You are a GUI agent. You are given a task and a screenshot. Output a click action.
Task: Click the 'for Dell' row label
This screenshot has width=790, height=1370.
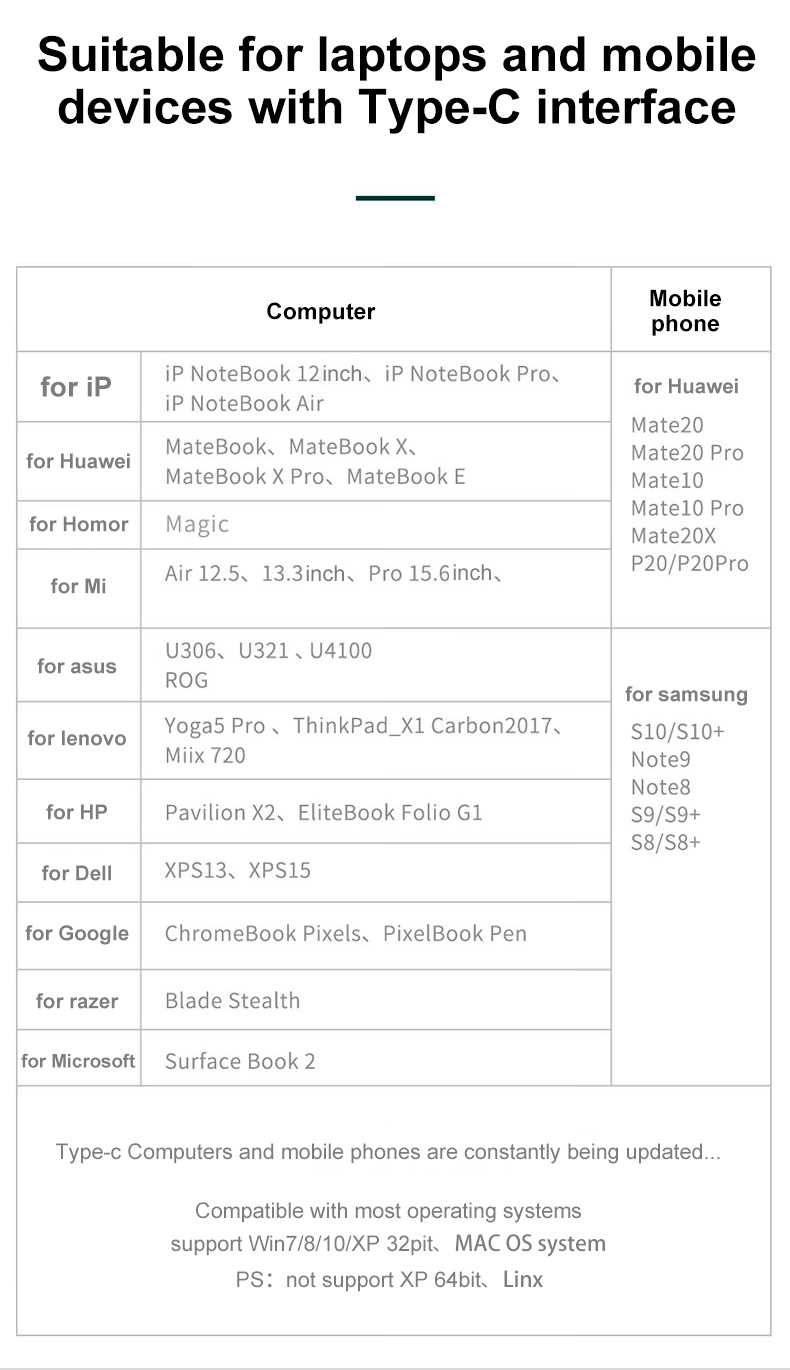pyautogui.click(x=77, y=873)
